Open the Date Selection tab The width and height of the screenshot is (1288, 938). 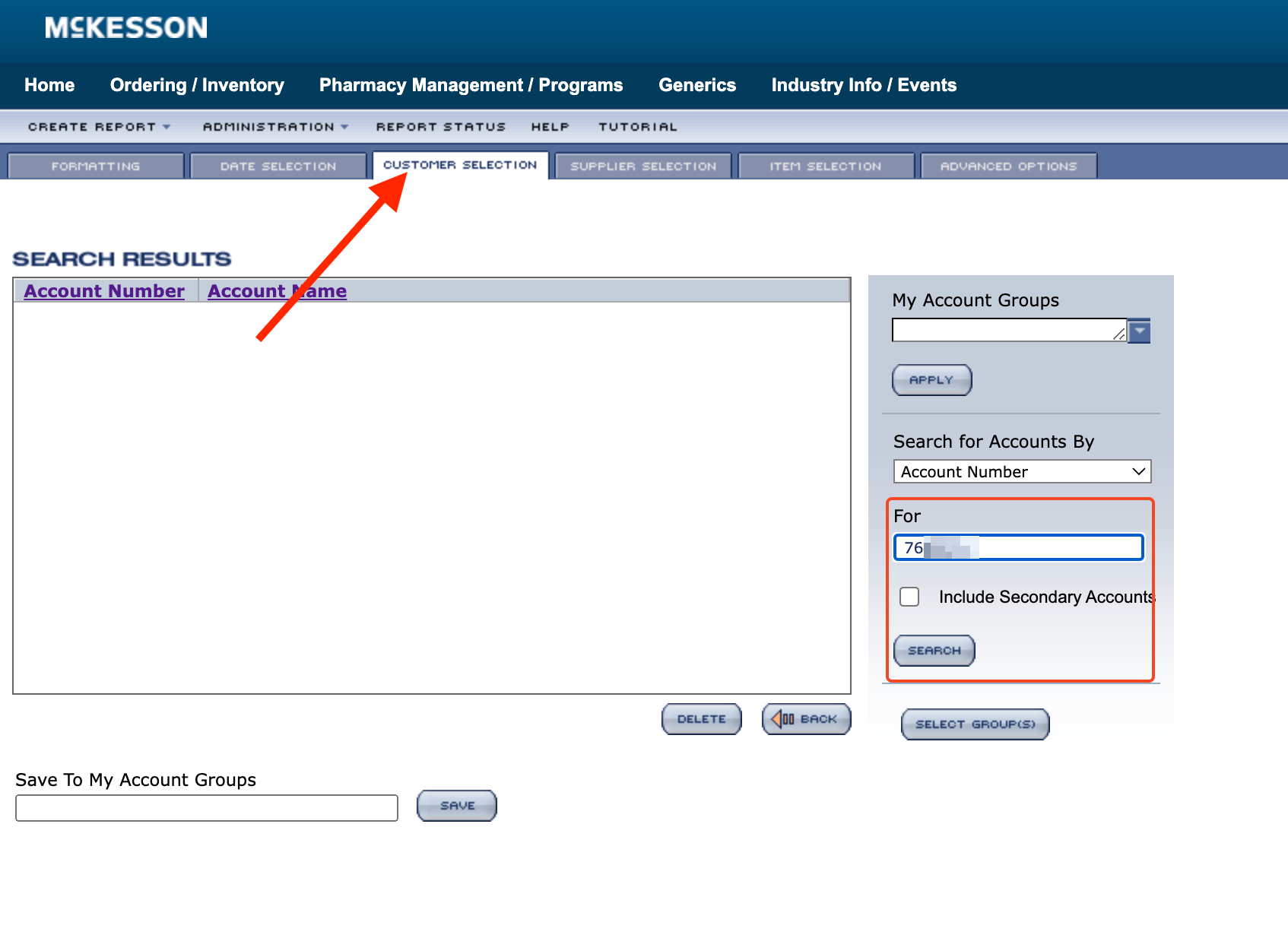click(277, 165)
